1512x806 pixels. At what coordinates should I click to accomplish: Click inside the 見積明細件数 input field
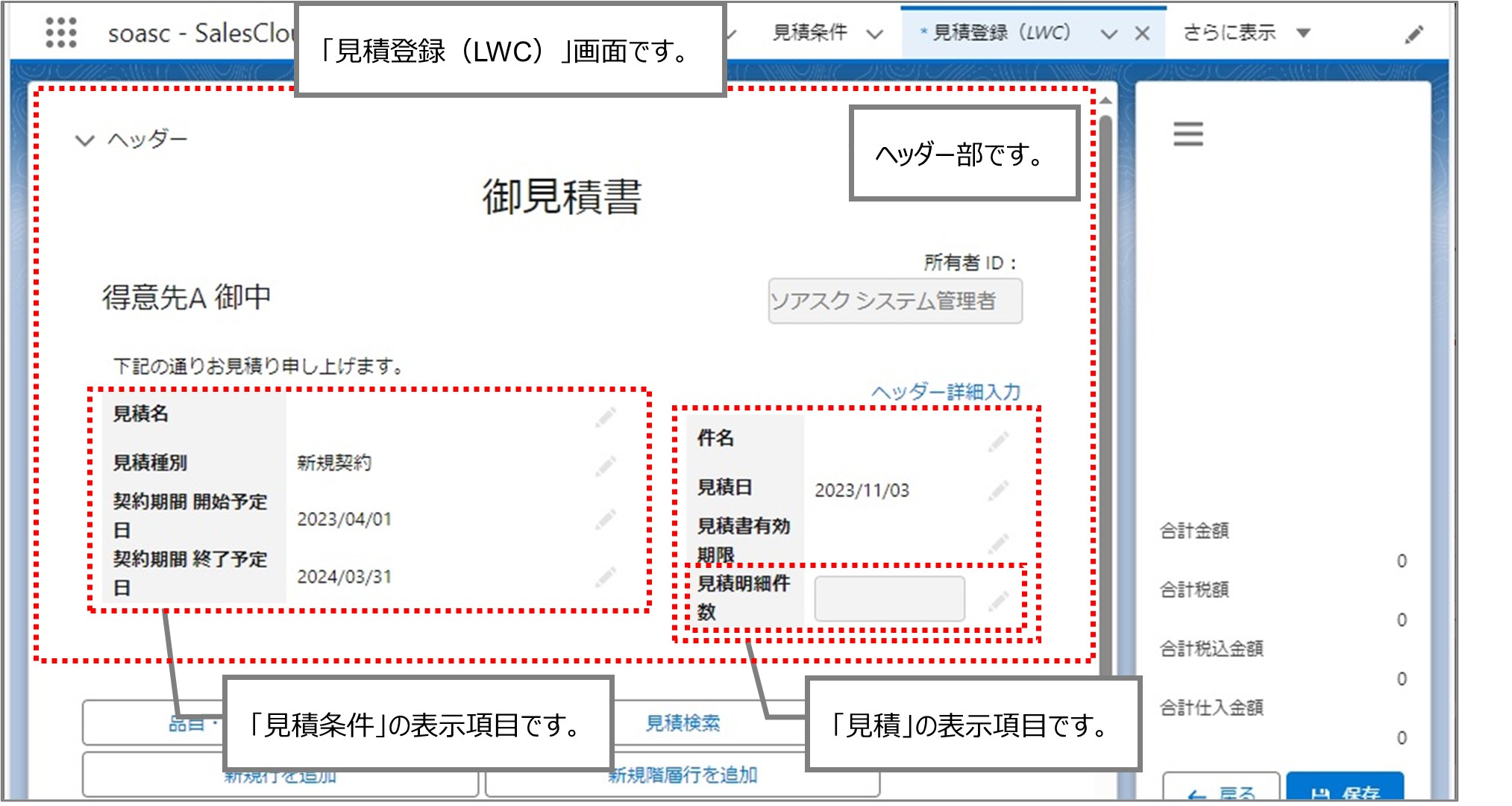[x=889, y=599]
